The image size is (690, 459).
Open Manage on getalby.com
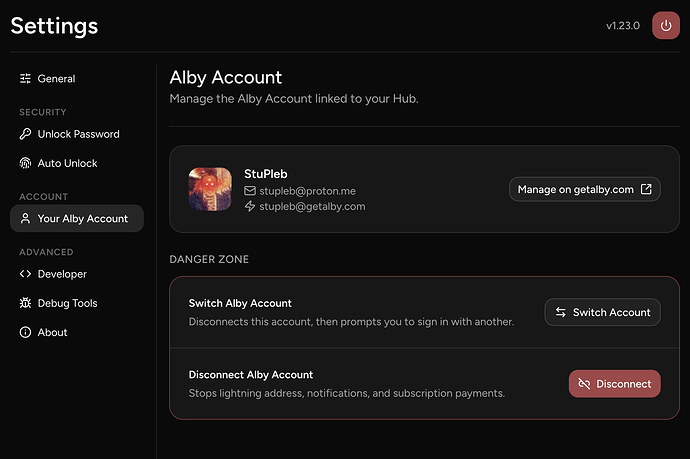pyautogui.click(x=585, y=189)
